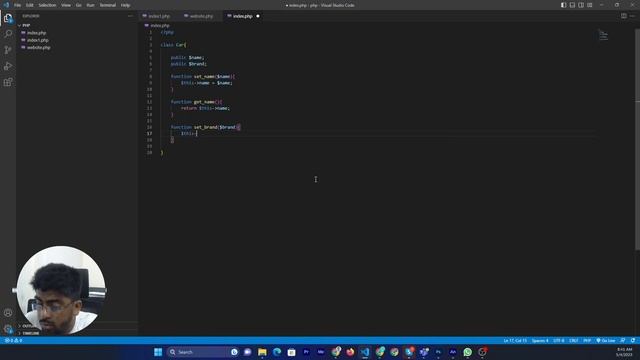The width and height of the screenshot is (640, 360).
Task: Open Firefox from taskbar
Action: pos(350,352)
